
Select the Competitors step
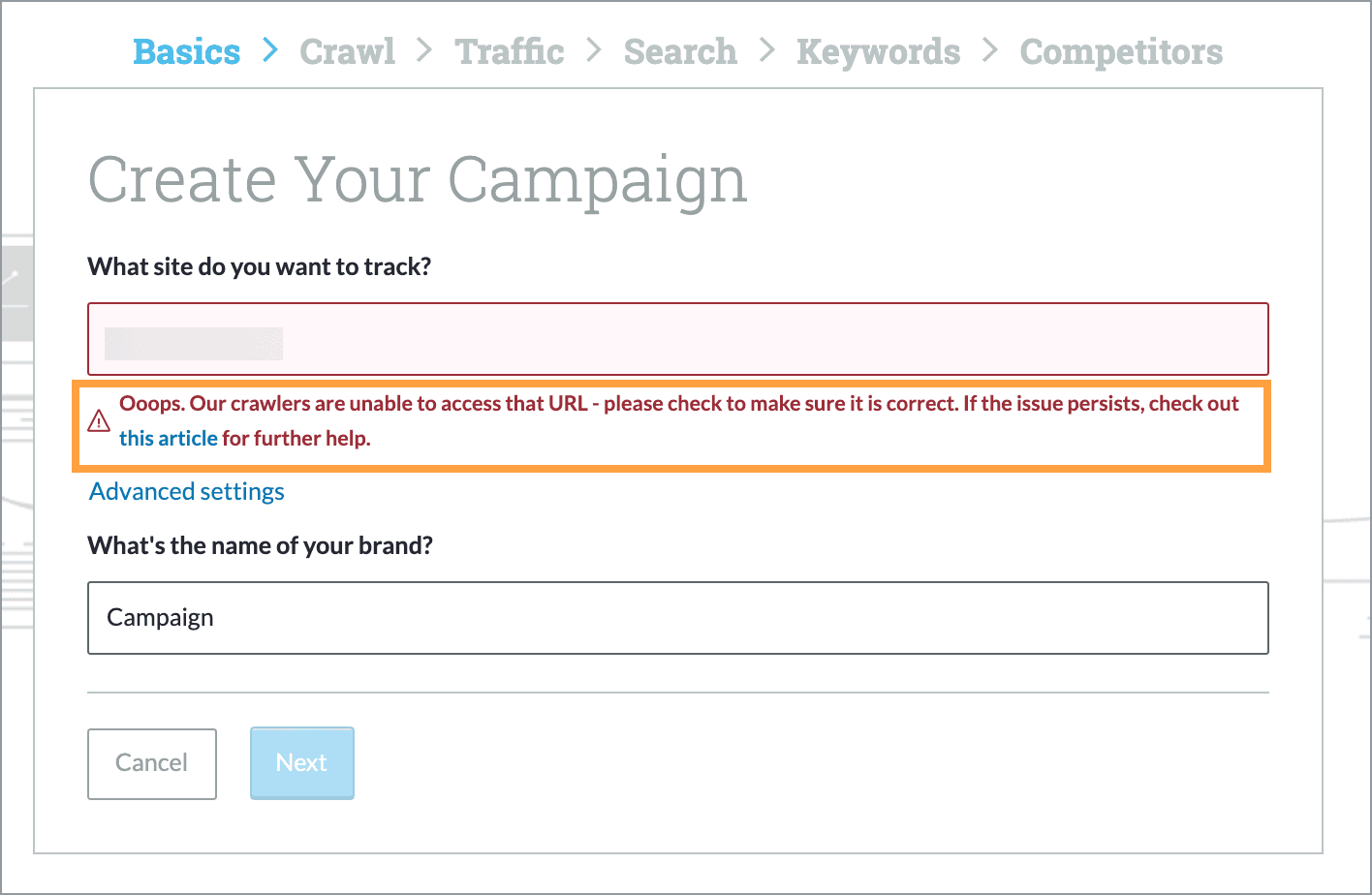pos(1121,52)
